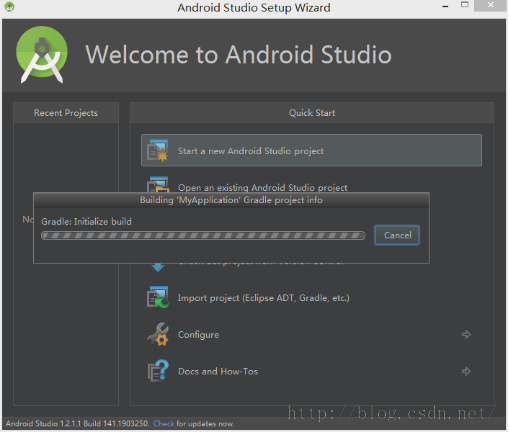
Task: Click the open existing project folder icon
Action: click(158, 185)
